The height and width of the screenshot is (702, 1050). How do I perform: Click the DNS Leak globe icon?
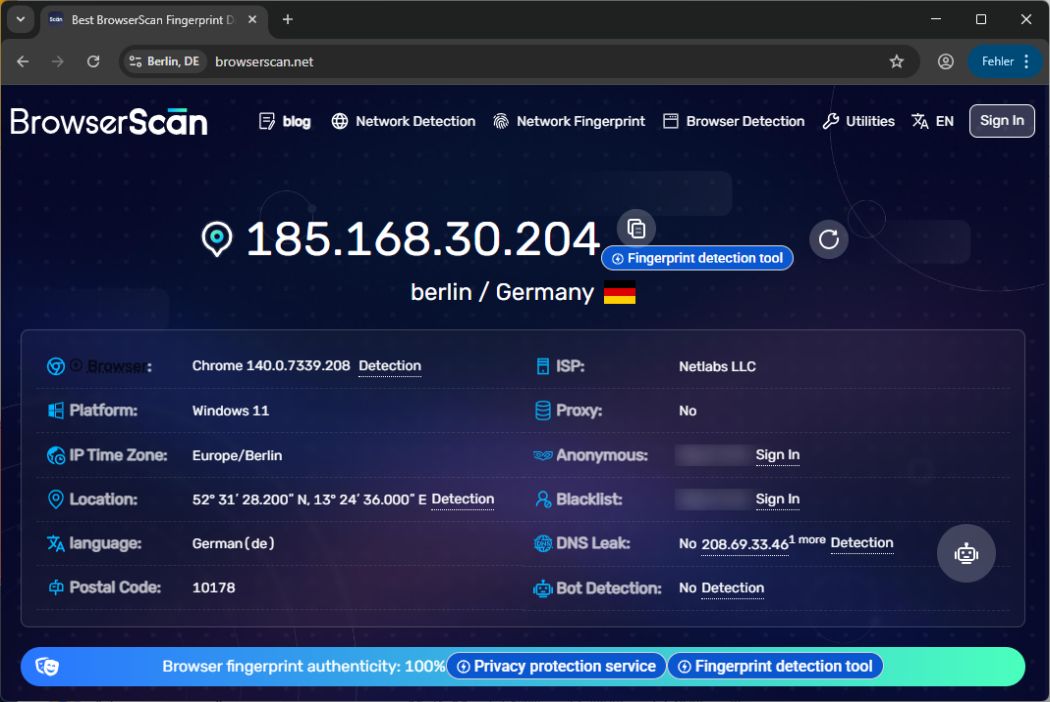(542, 543)
